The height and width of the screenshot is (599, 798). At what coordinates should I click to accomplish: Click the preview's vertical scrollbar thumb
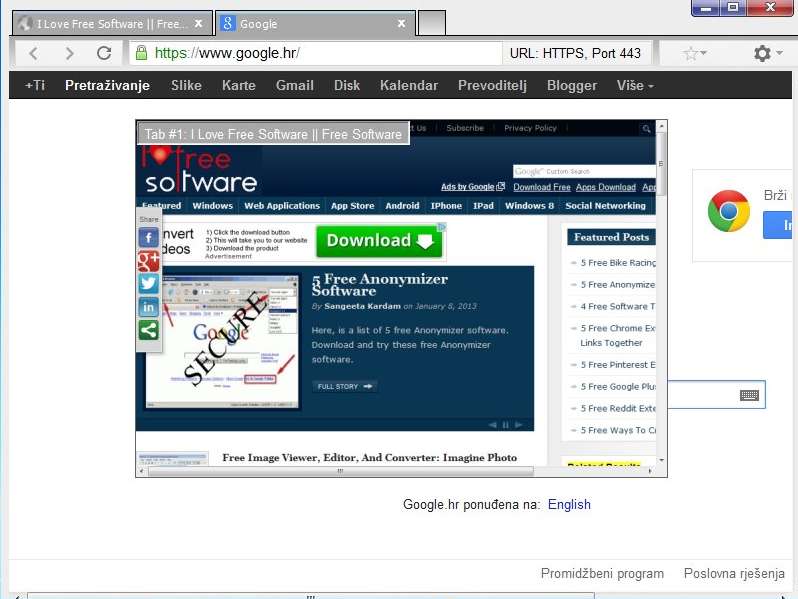point(661,164)
